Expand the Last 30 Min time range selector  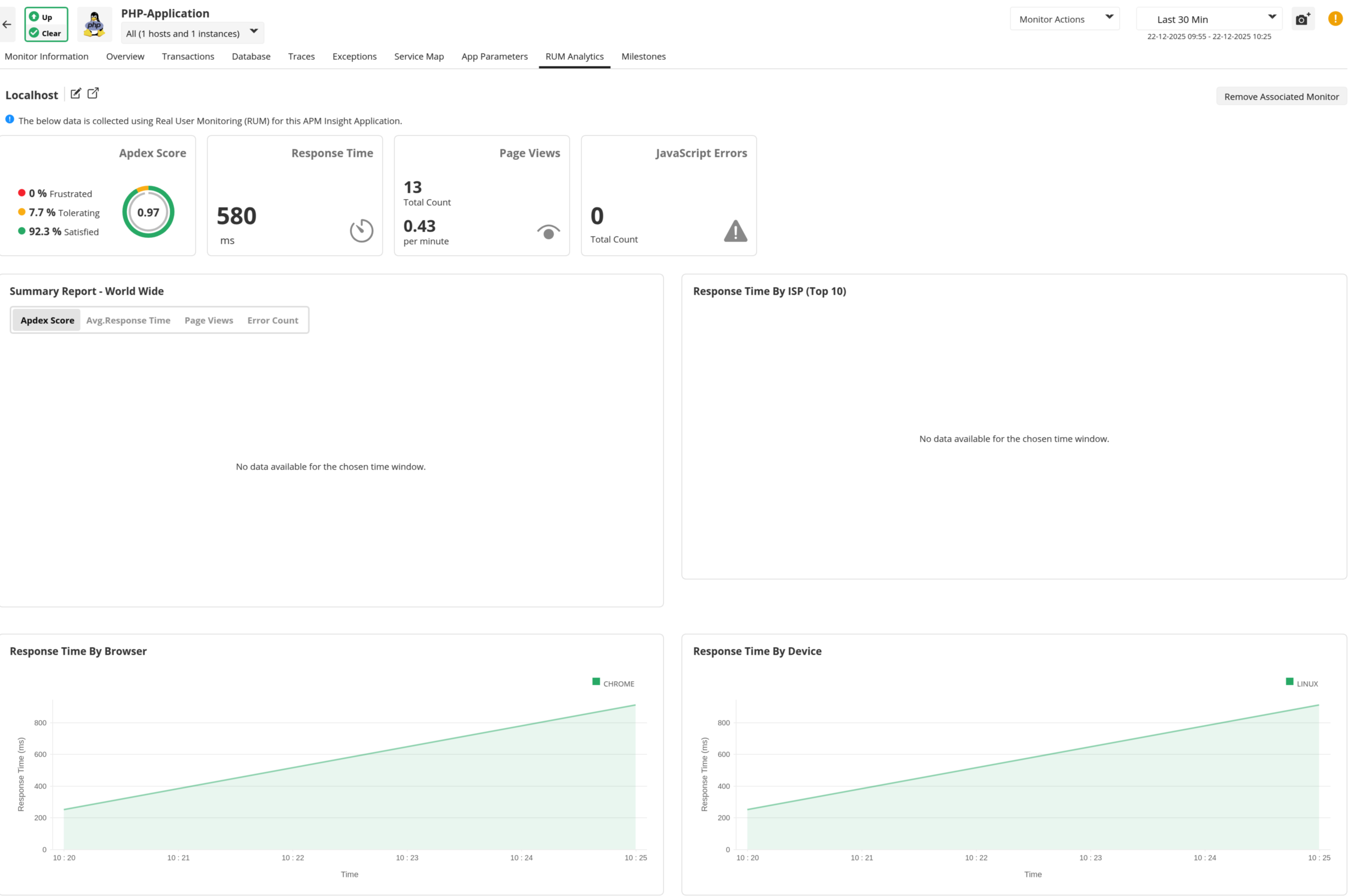pyautogui.click(x=1209, y=19)
